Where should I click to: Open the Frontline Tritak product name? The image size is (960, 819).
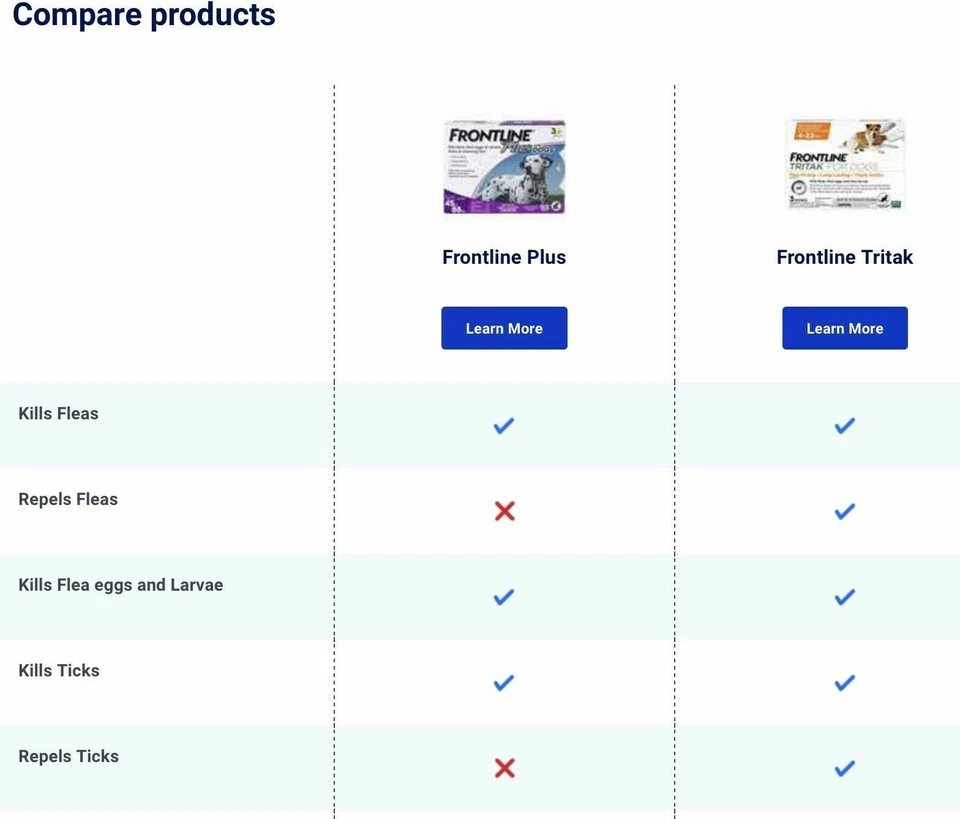(844, 257)
